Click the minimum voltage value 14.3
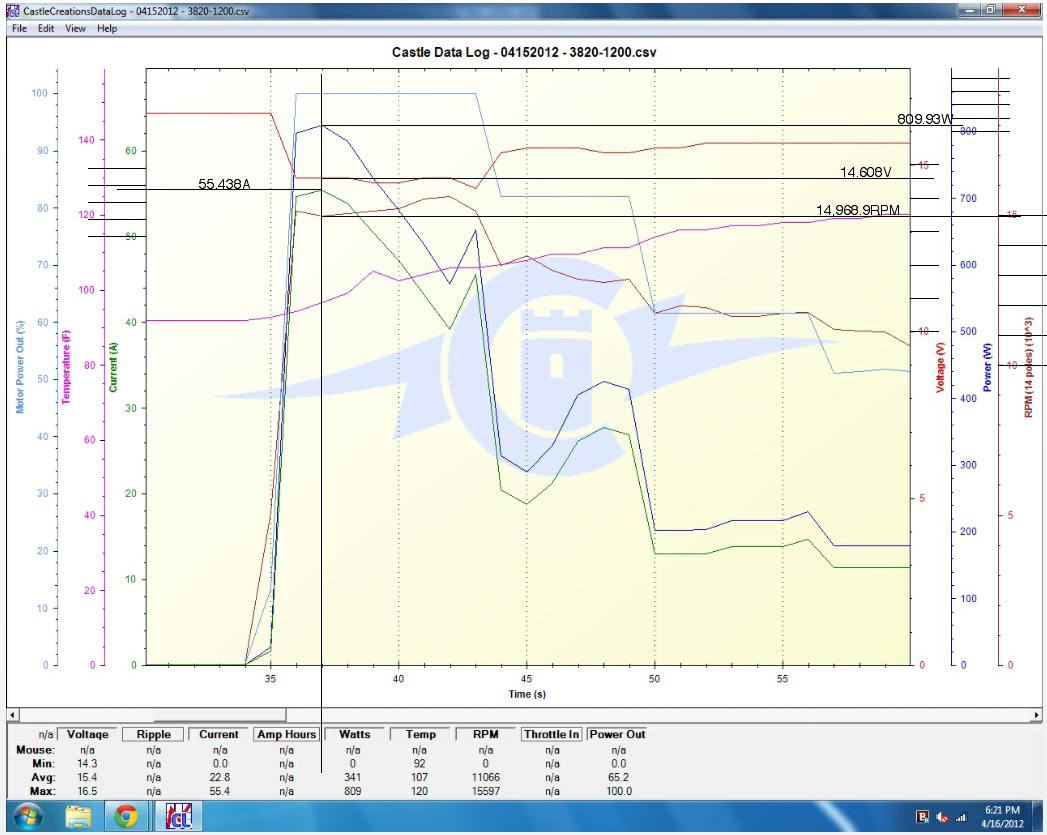This screenshot has height=835, width=1047. [x=87, y=764]
